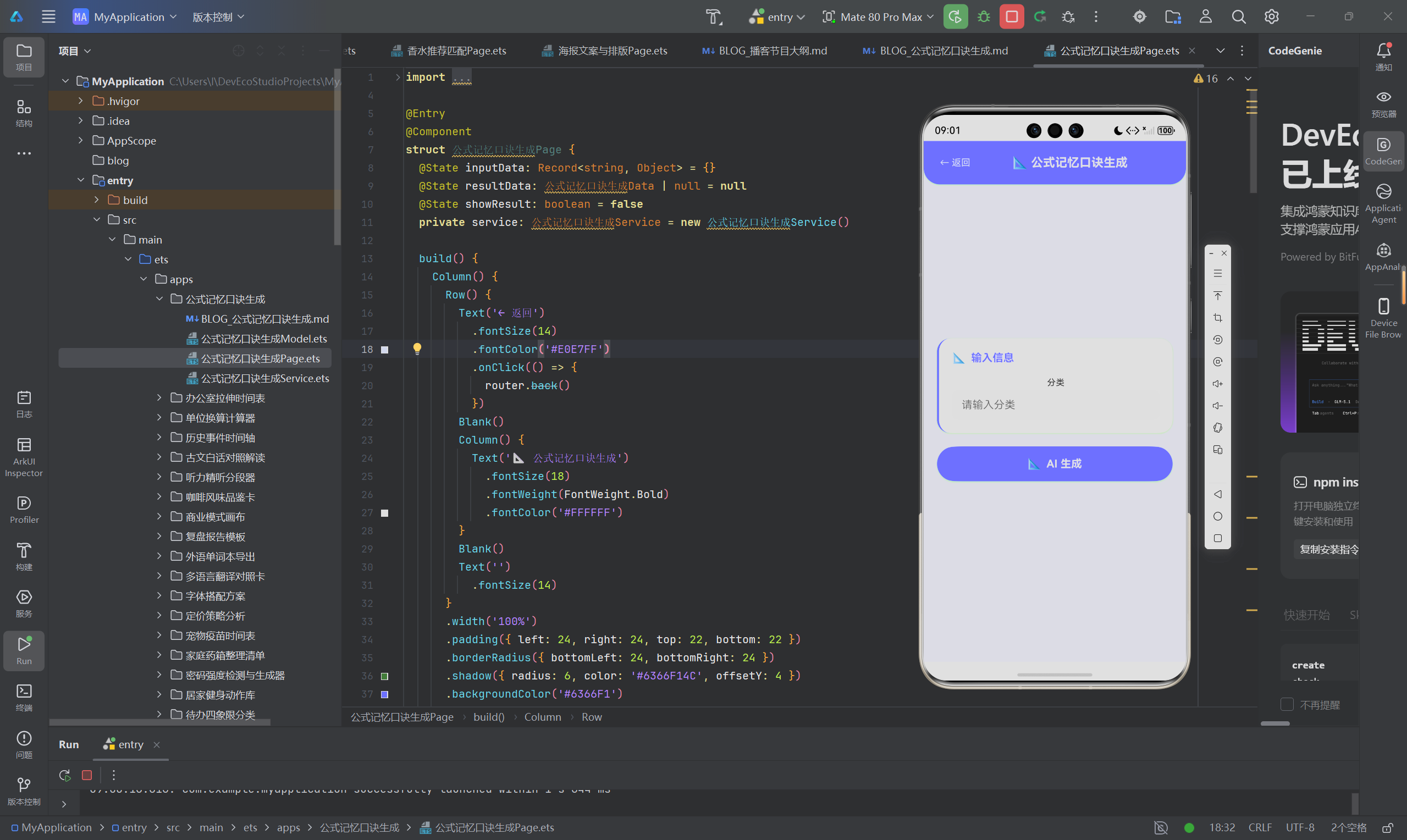The height and width of the screenshot is (840, 1407).
Task: Open Device File Browser panel
Action: tap(1383, 318)
